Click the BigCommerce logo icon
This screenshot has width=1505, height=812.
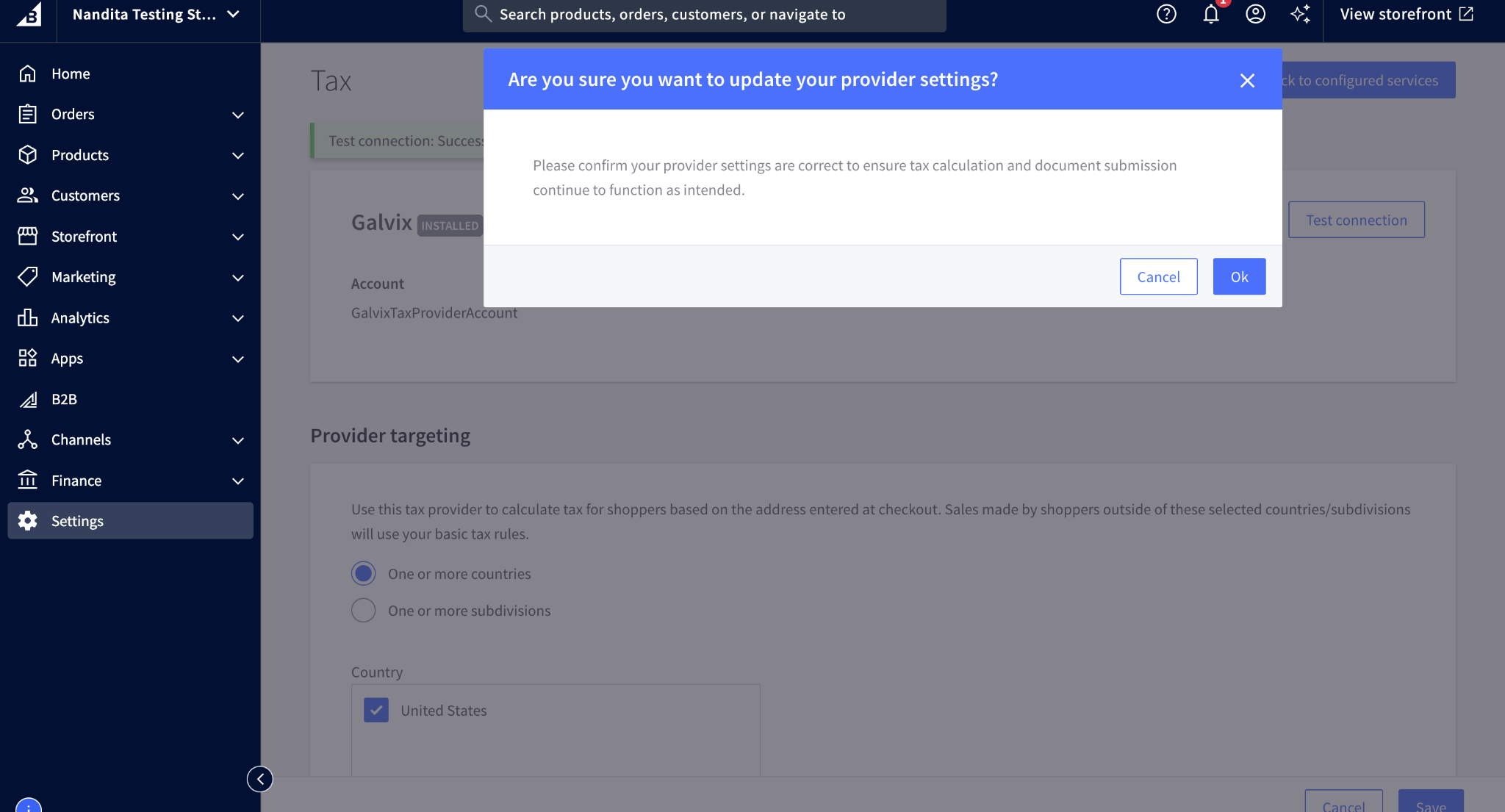(x=29, y=13)
